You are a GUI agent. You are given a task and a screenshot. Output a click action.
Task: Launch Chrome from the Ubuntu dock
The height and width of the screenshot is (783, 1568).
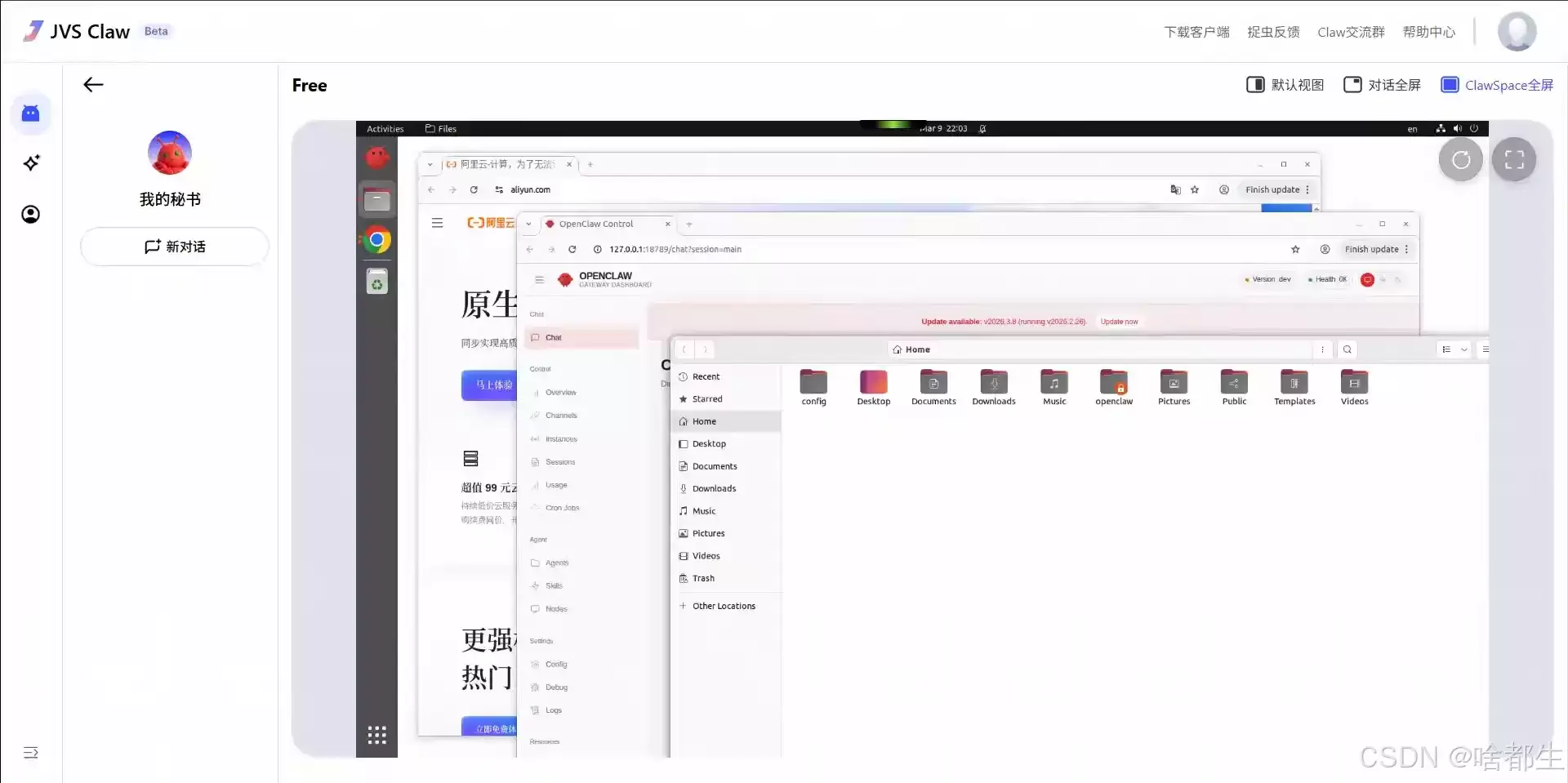pos(376,239)
